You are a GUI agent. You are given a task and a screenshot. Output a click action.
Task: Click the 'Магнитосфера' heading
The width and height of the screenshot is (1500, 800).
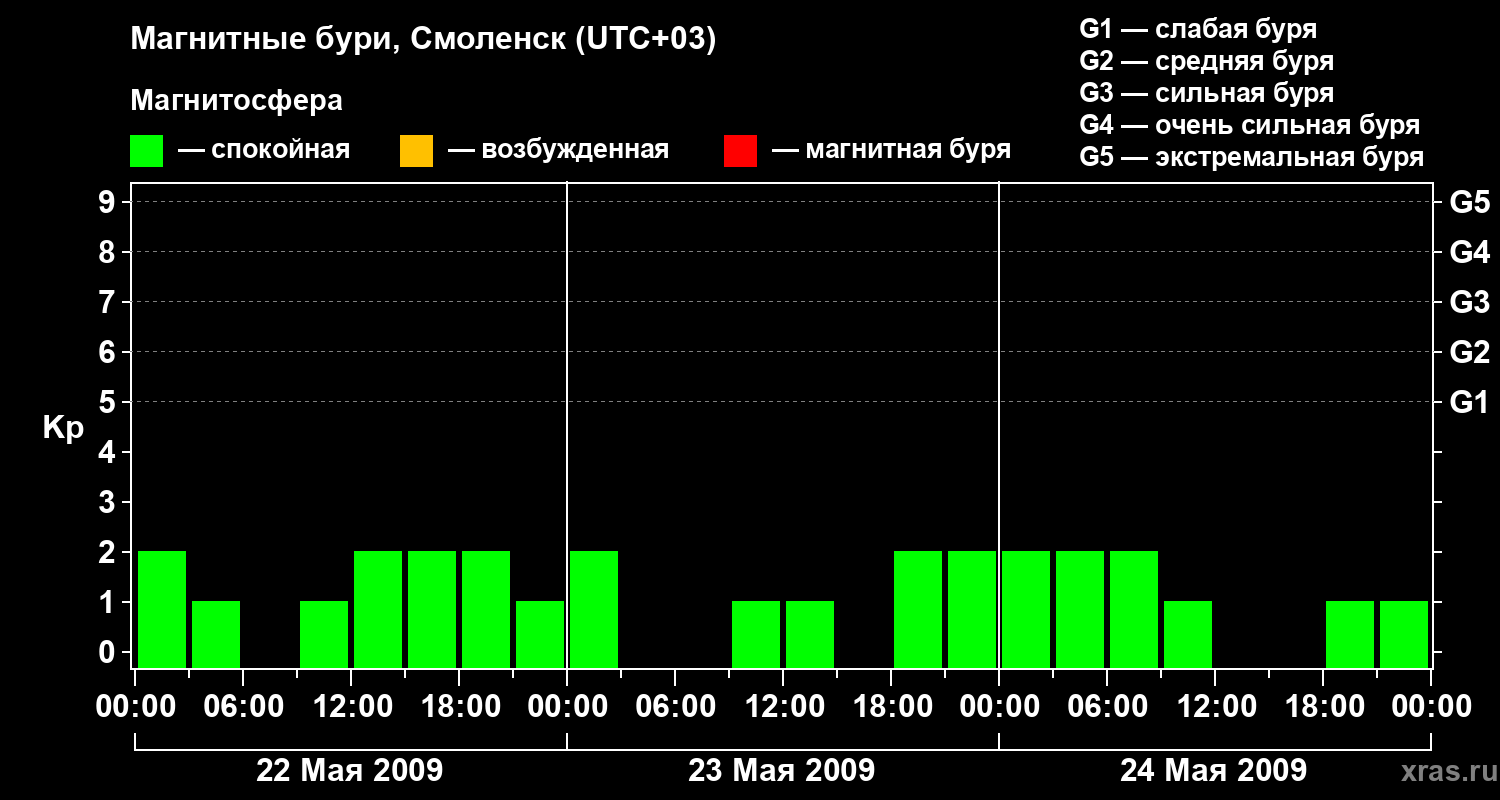click(237, 101)
